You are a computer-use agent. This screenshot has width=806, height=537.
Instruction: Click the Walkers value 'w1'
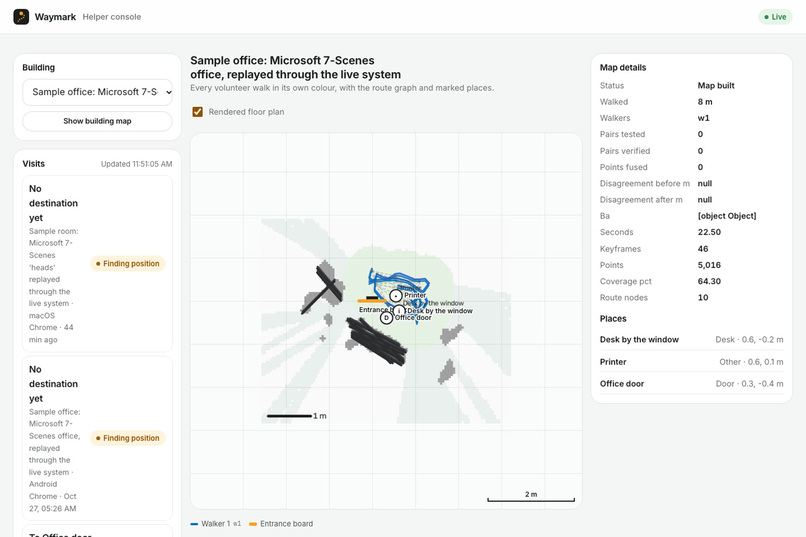pos(703,118)
